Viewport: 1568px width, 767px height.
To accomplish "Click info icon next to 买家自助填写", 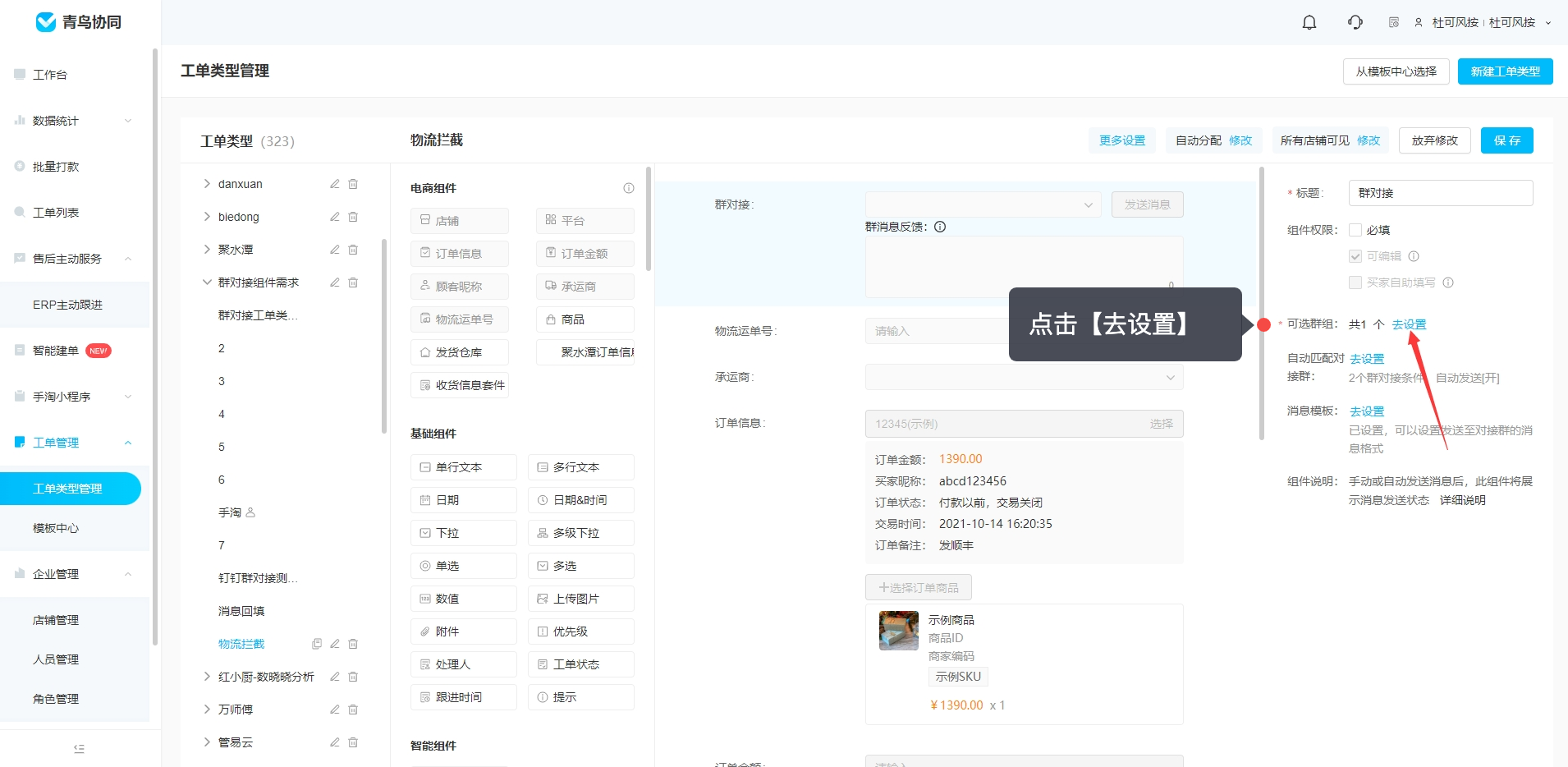I will coord(1448,282).
